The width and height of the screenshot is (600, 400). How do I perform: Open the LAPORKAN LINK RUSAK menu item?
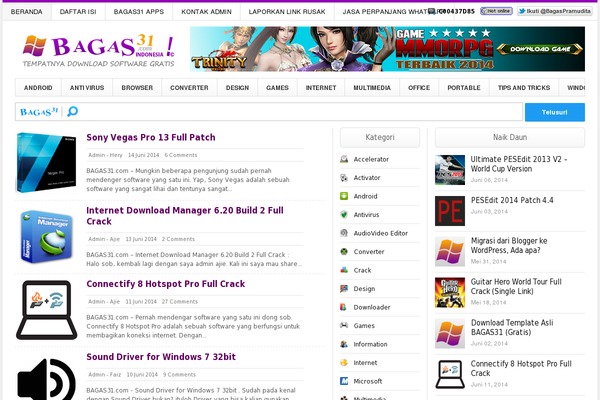click(x=287, y=12)
